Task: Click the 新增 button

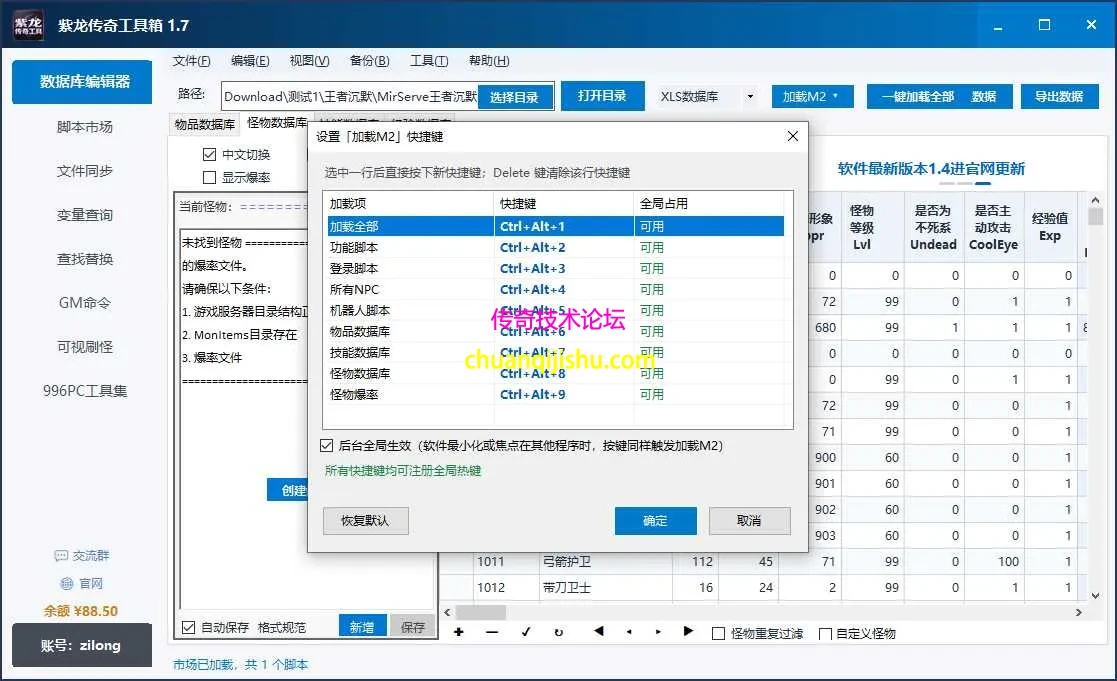Action: click(x=363, y=626)
